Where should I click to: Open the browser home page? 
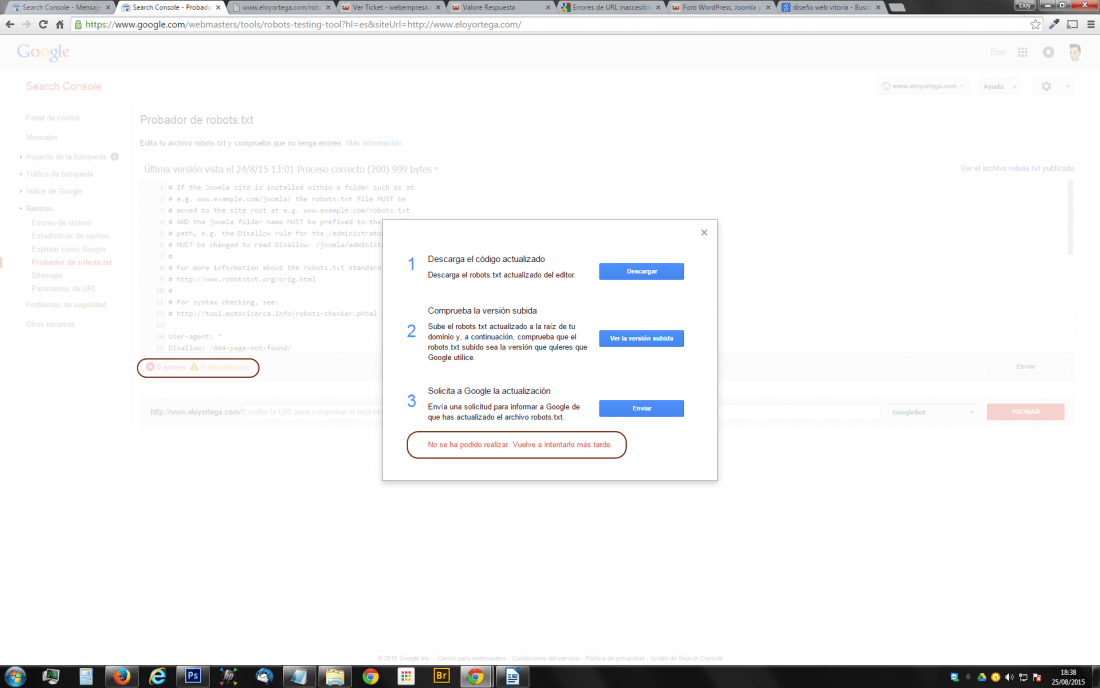(60, 25)
